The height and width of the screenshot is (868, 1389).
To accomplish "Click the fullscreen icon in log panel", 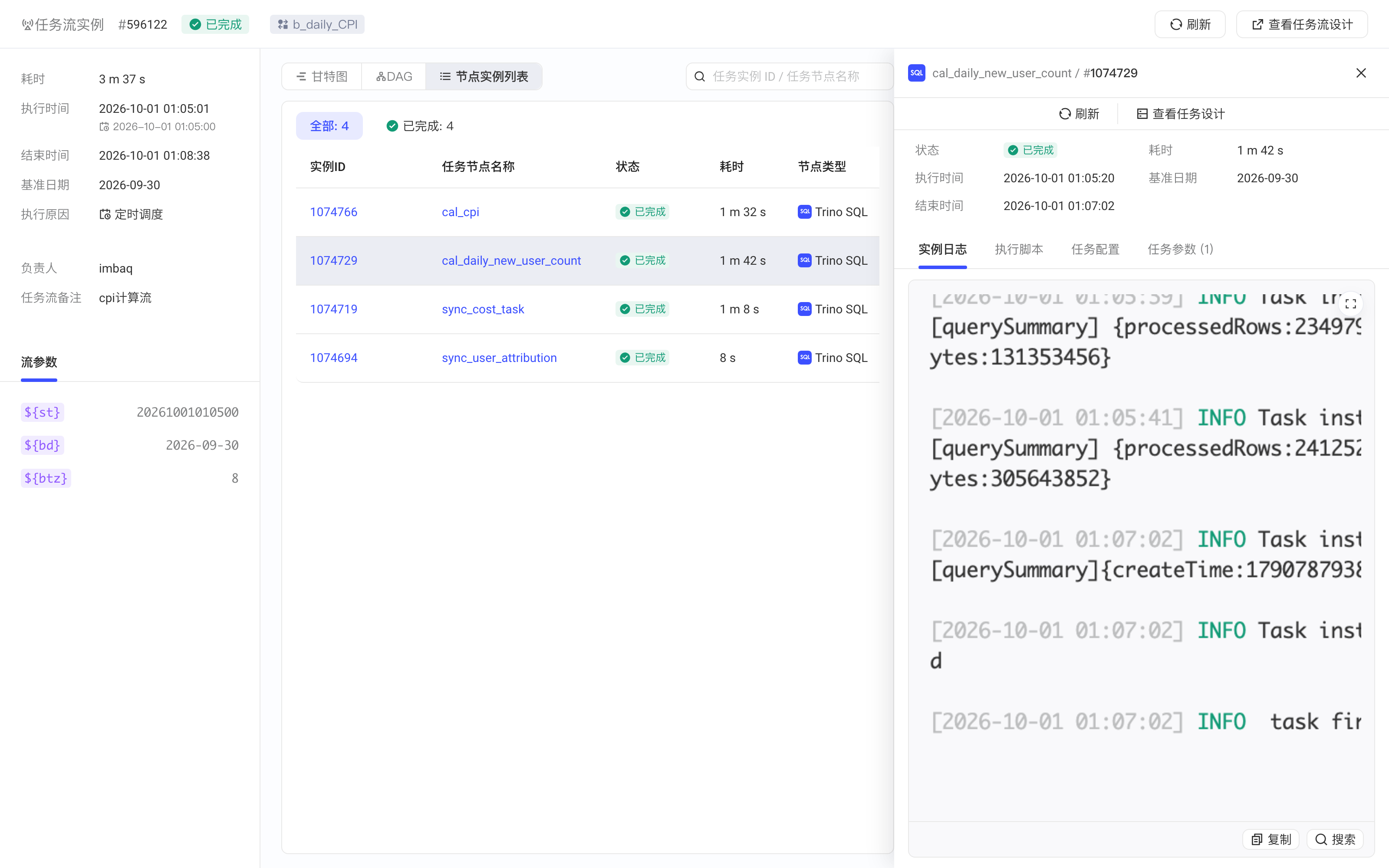I will coord(1350,304).
